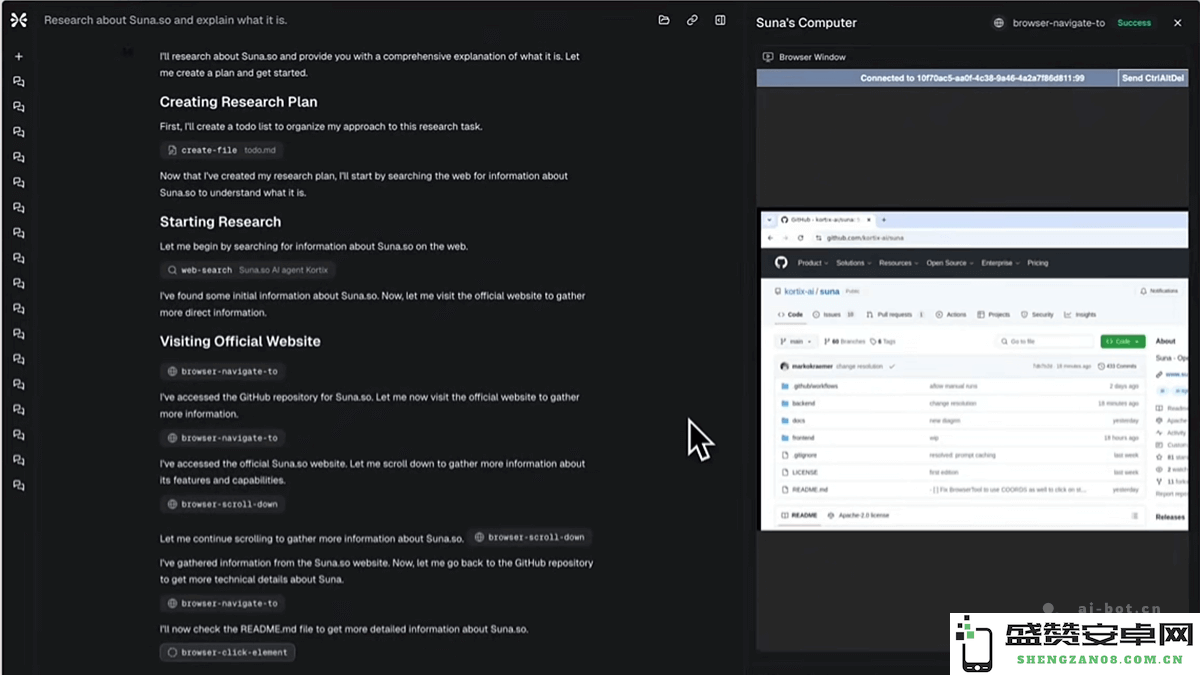Open the suna repository name link
The image size is (1200, 675).
[830, 291]
